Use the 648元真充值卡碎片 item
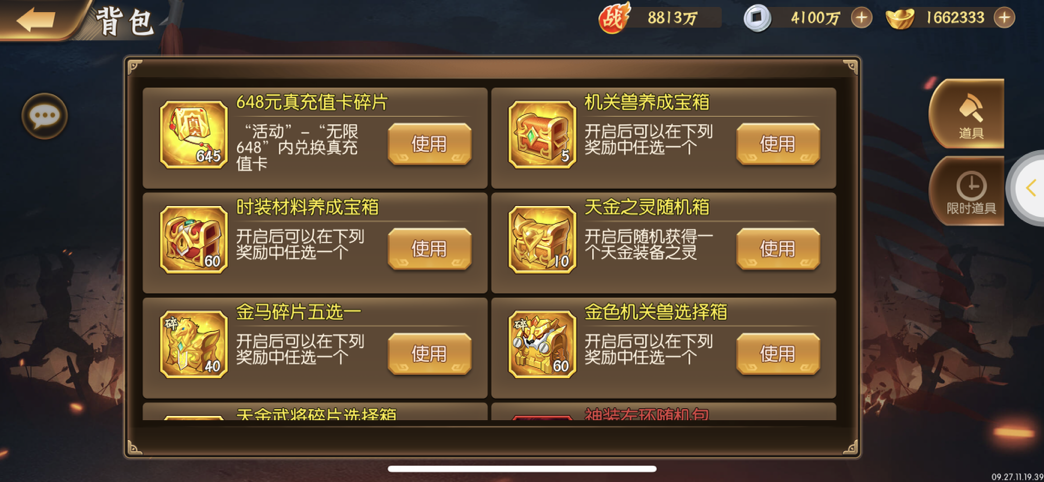 [x=429, y=144]
